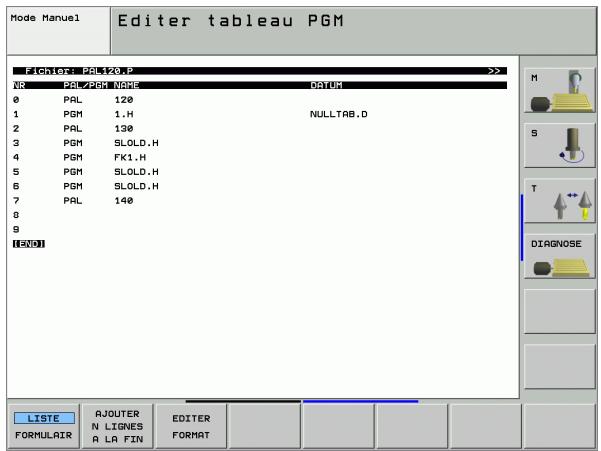This screenshot has width=601, height=451.
Task: Open the T tool change softkey
Action: pyautogui.click(x=559, y=201)
